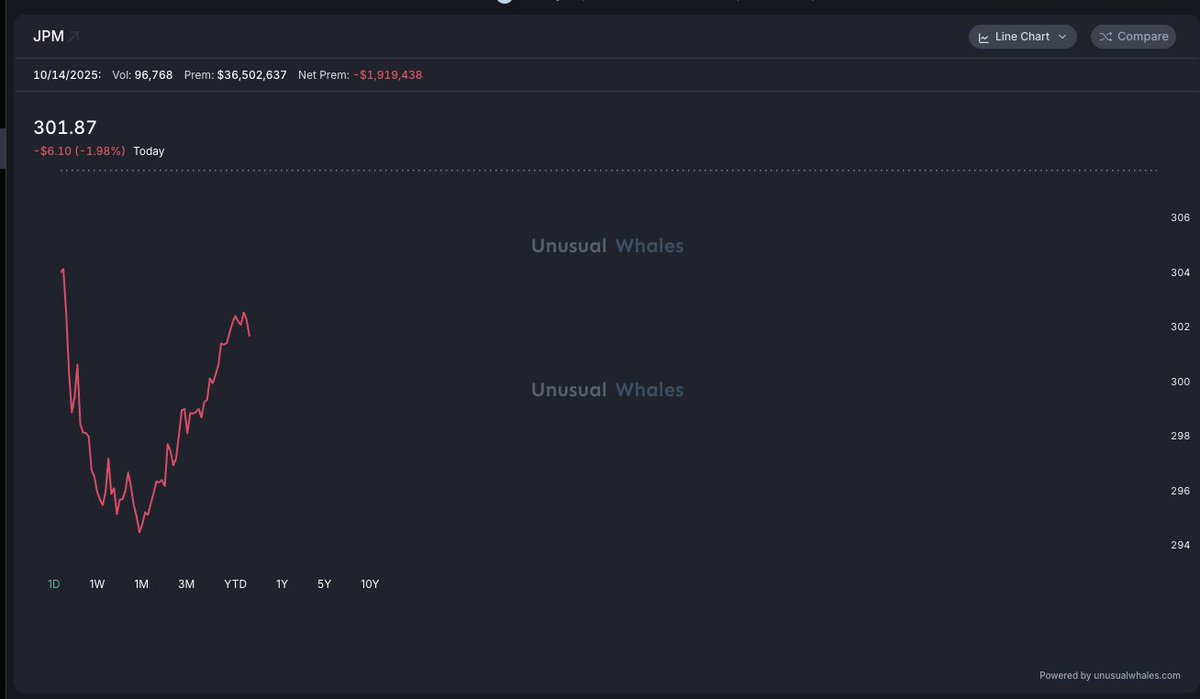This screenshot has height=699, width=1200.
Task: Click the line chart icon in chart-type selector
Action: click(x=984, y=37)
